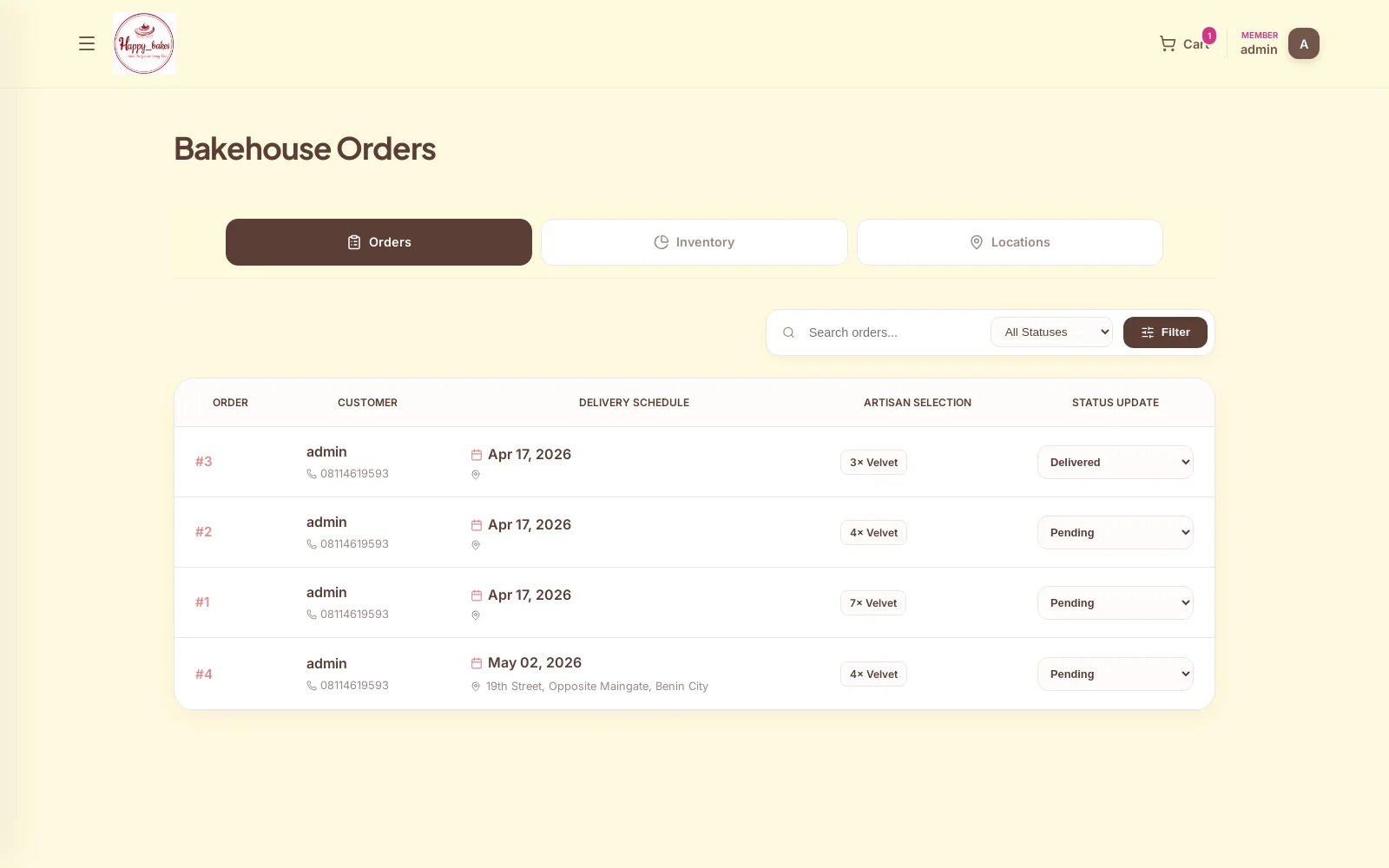This screenshot has width=1389, height=868.
Task: Click order number #3
Action: point(204,462)
